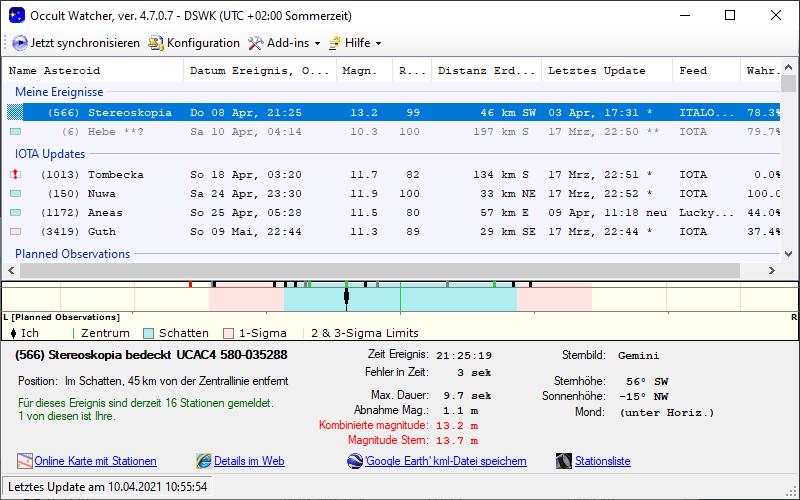Collapse the IOTA Updates group header
This screenshot has width=800, height=500.
[50, 154]
